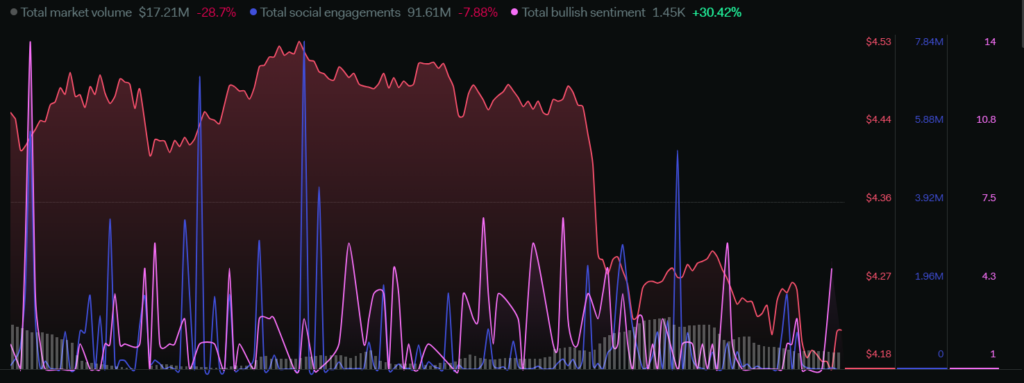The height and width of the screenshot is (383, 1024).
Task: Click the $17.21M market volume value
Action: click(164, 12)
